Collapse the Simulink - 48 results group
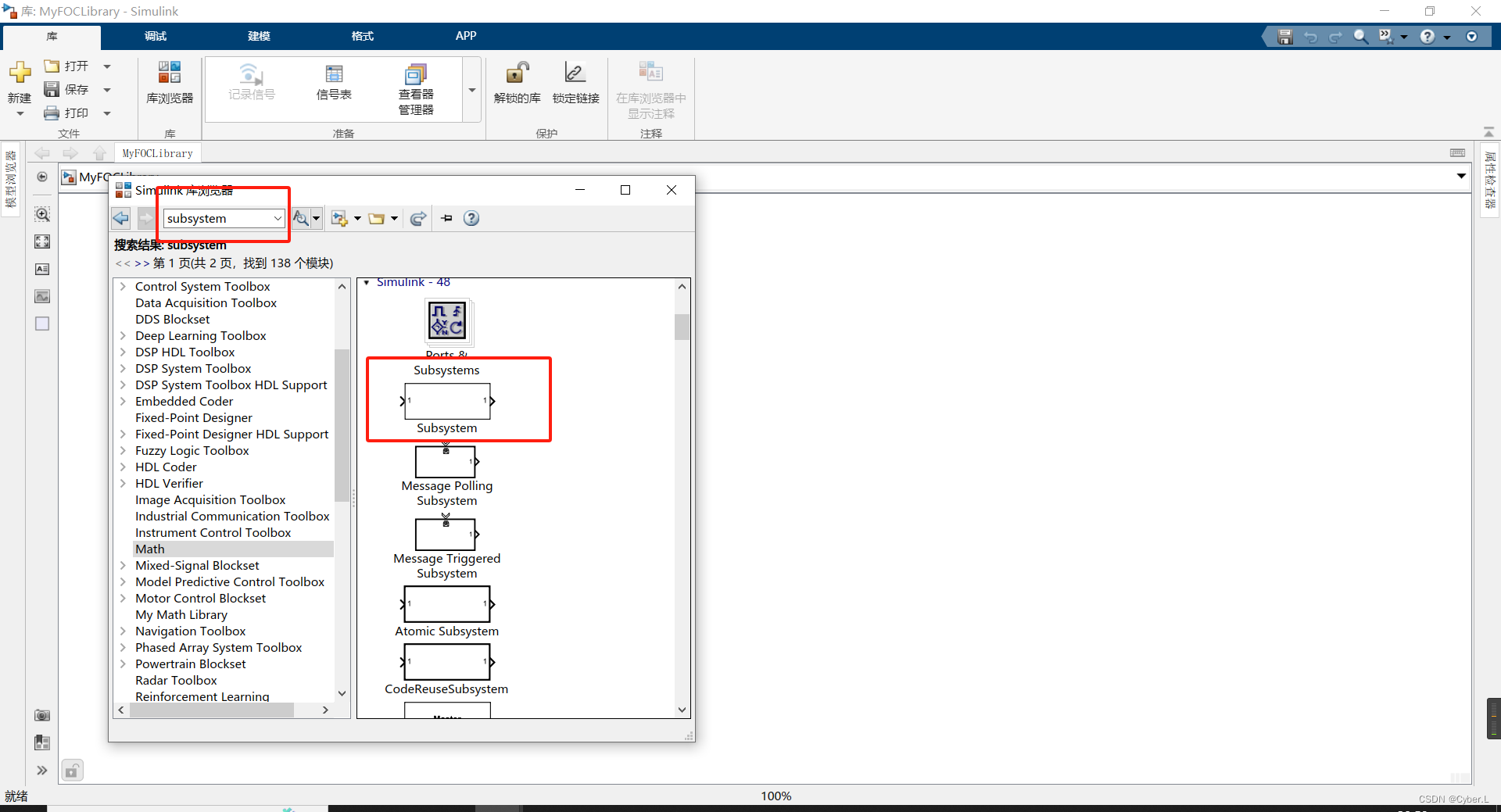 tap(367, 283)
